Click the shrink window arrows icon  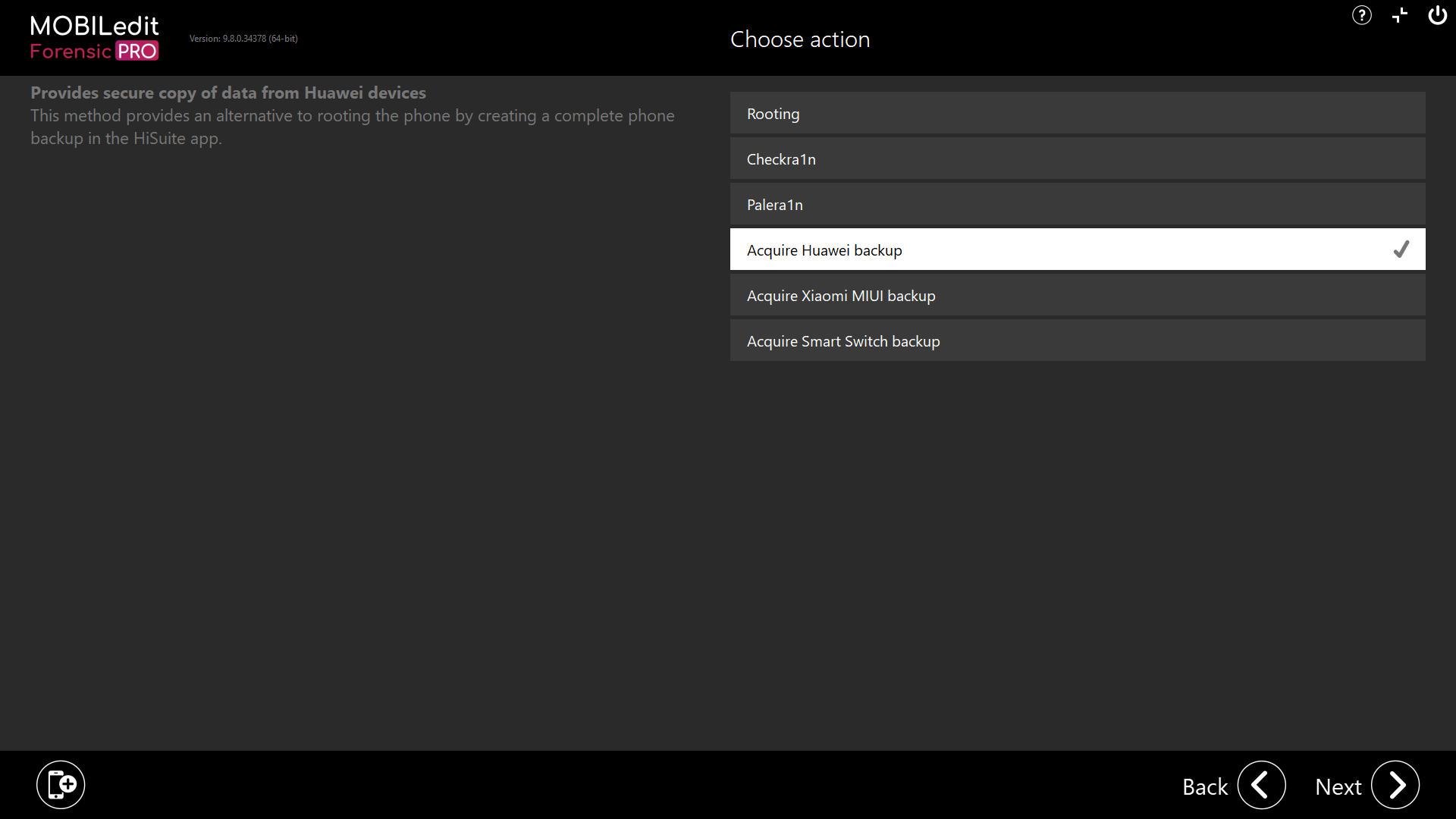1400,15
